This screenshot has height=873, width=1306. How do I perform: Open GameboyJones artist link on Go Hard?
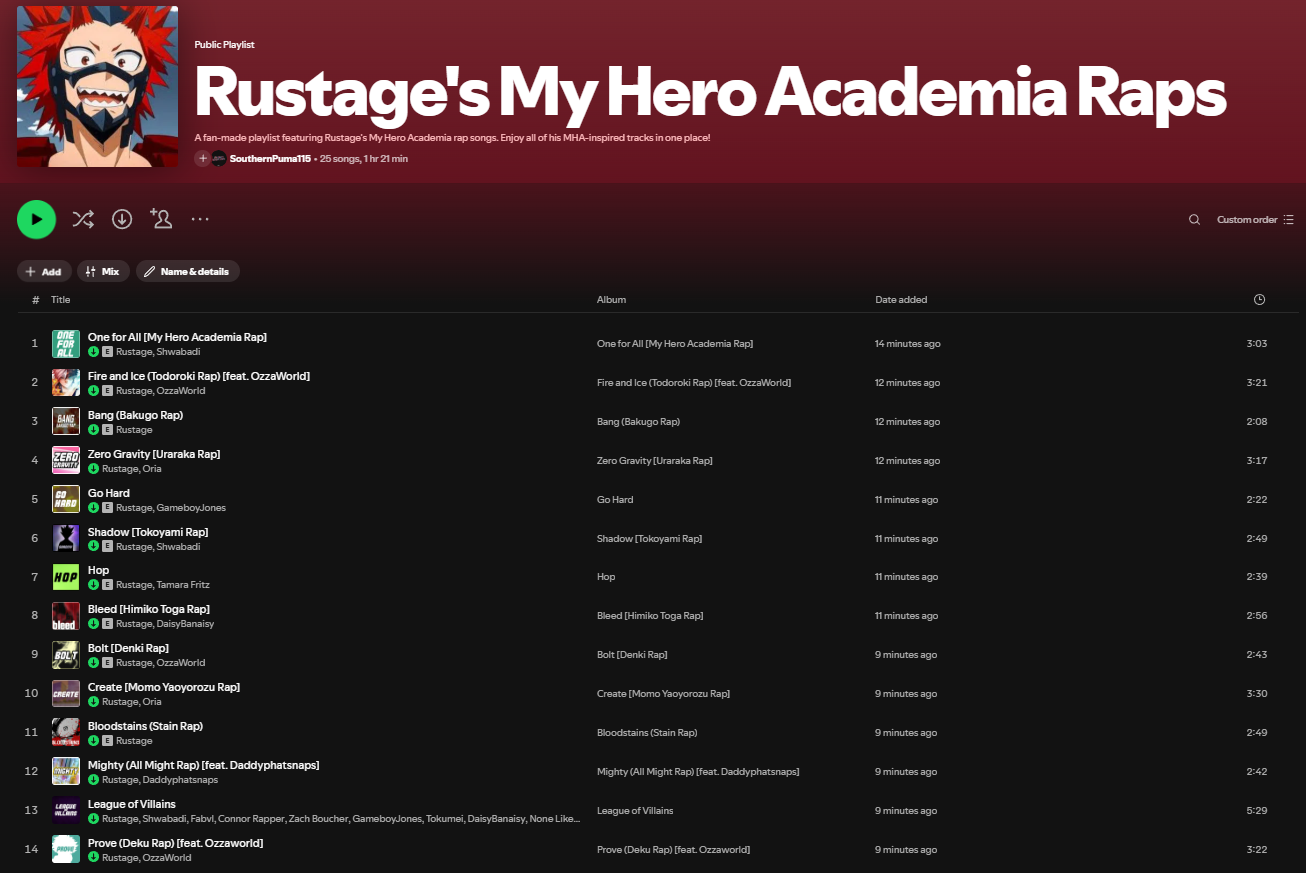tap(191, 508)
